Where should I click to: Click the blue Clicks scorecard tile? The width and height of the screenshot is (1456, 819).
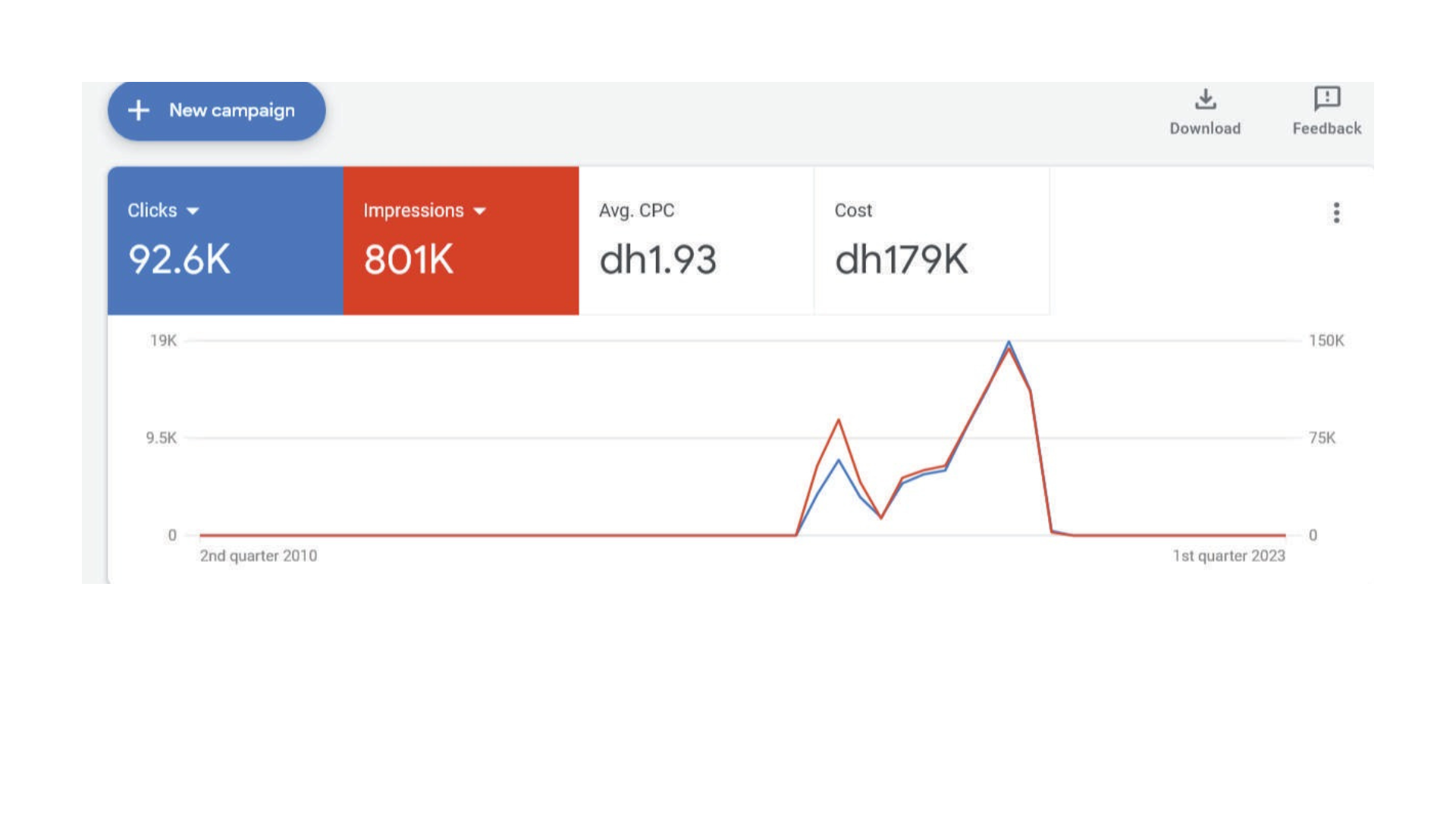[x=225, y=240]
